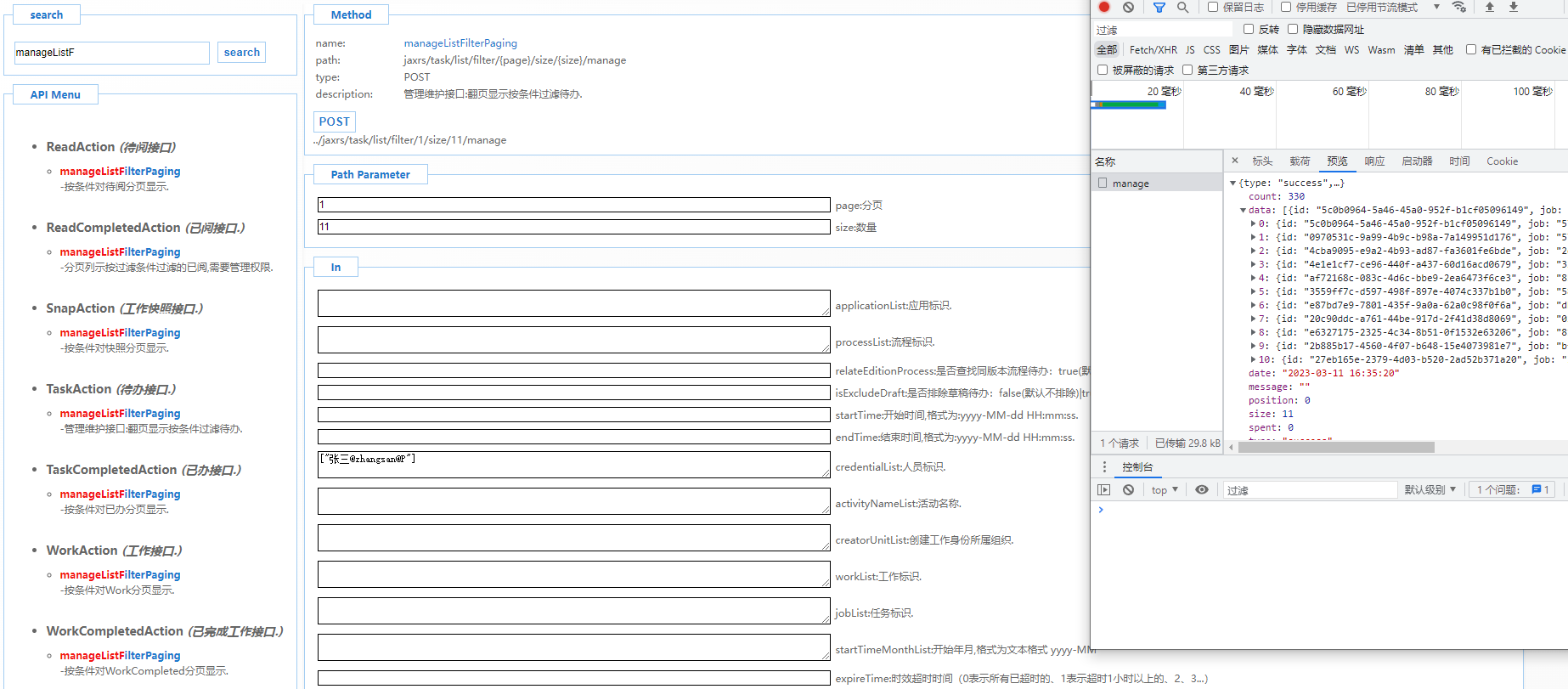Viewport: 1568px width, 689px height.
Task: Toggle the network filter funnel icon
Action: coord(1159,7)
